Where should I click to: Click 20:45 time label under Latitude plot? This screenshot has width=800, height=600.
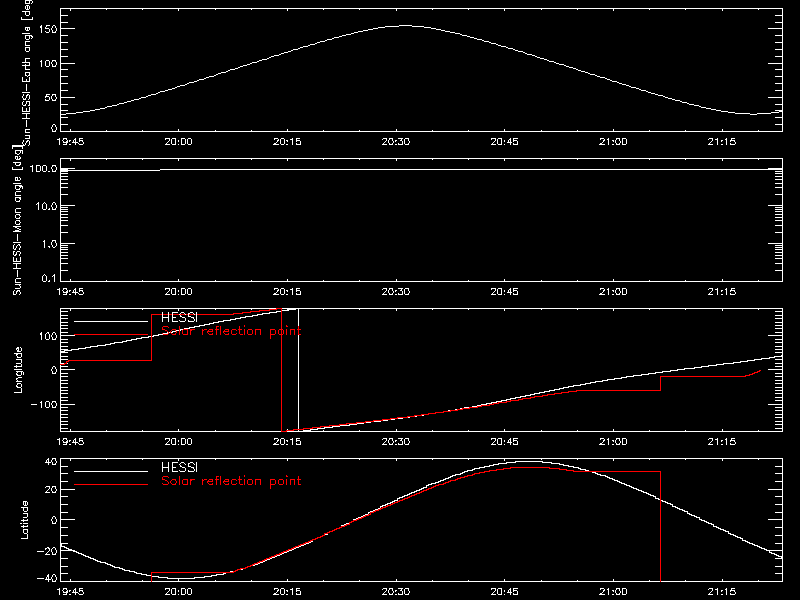click(504, 591)
